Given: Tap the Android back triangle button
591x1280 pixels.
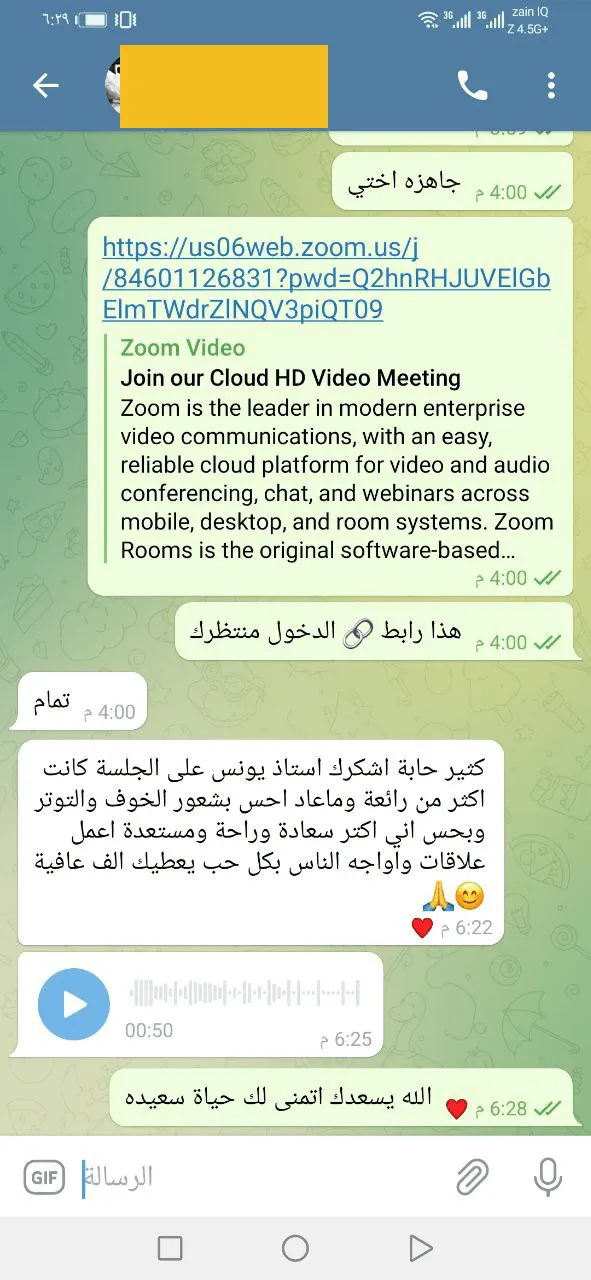Looking at the screenshot, I should point(420,1248).
